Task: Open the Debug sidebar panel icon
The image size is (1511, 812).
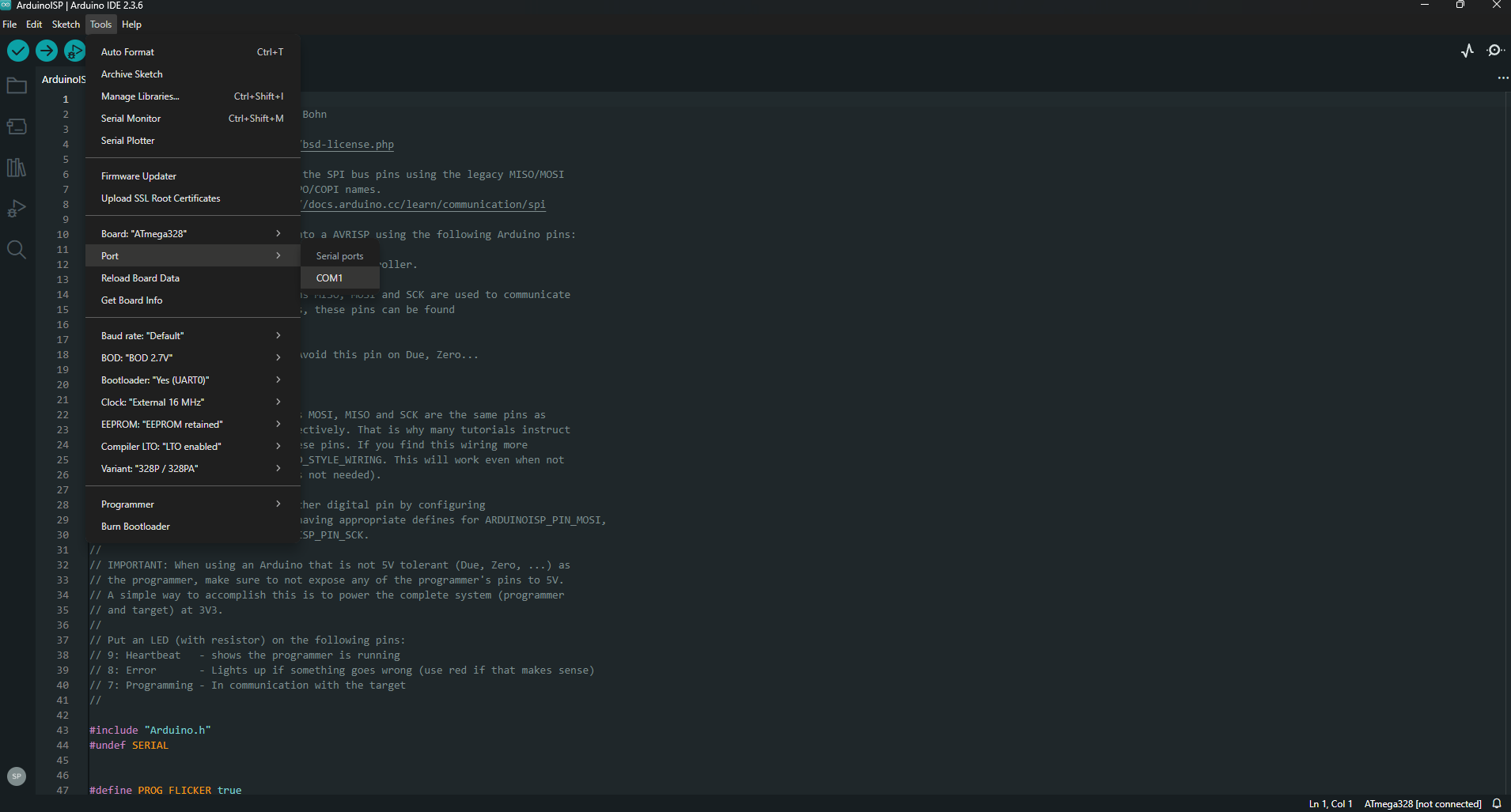Action: (x=17, y=209)
